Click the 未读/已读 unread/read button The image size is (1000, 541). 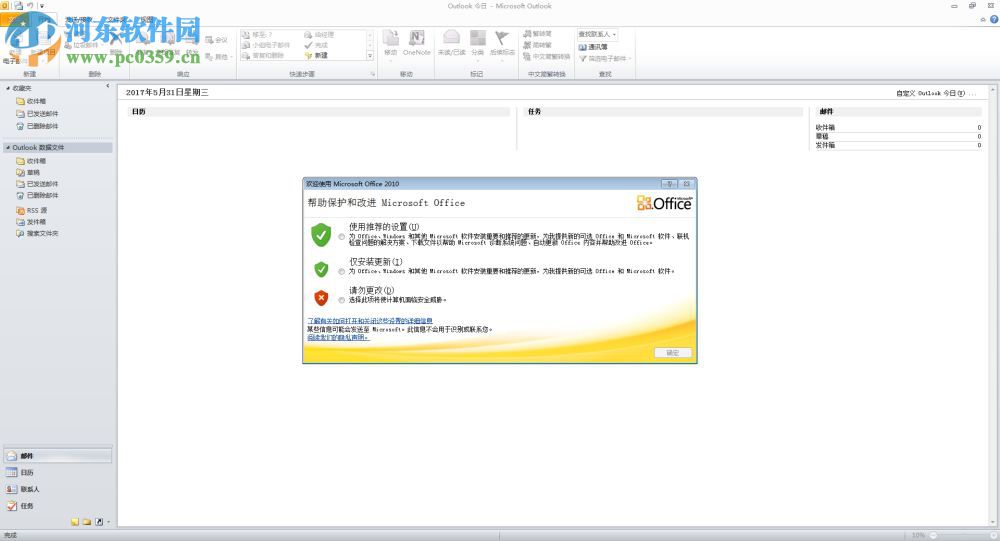pos(452,43)
